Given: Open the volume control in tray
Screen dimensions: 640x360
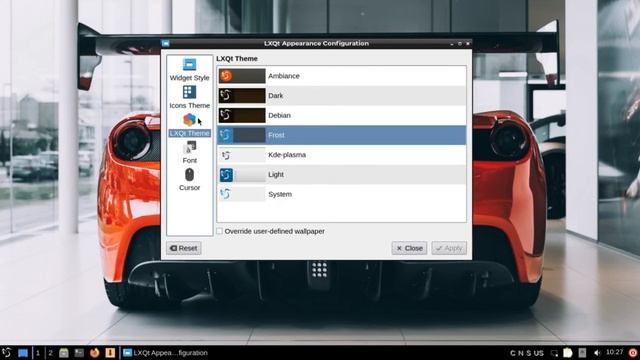Looking at the screenshot, I should [597, 353].
